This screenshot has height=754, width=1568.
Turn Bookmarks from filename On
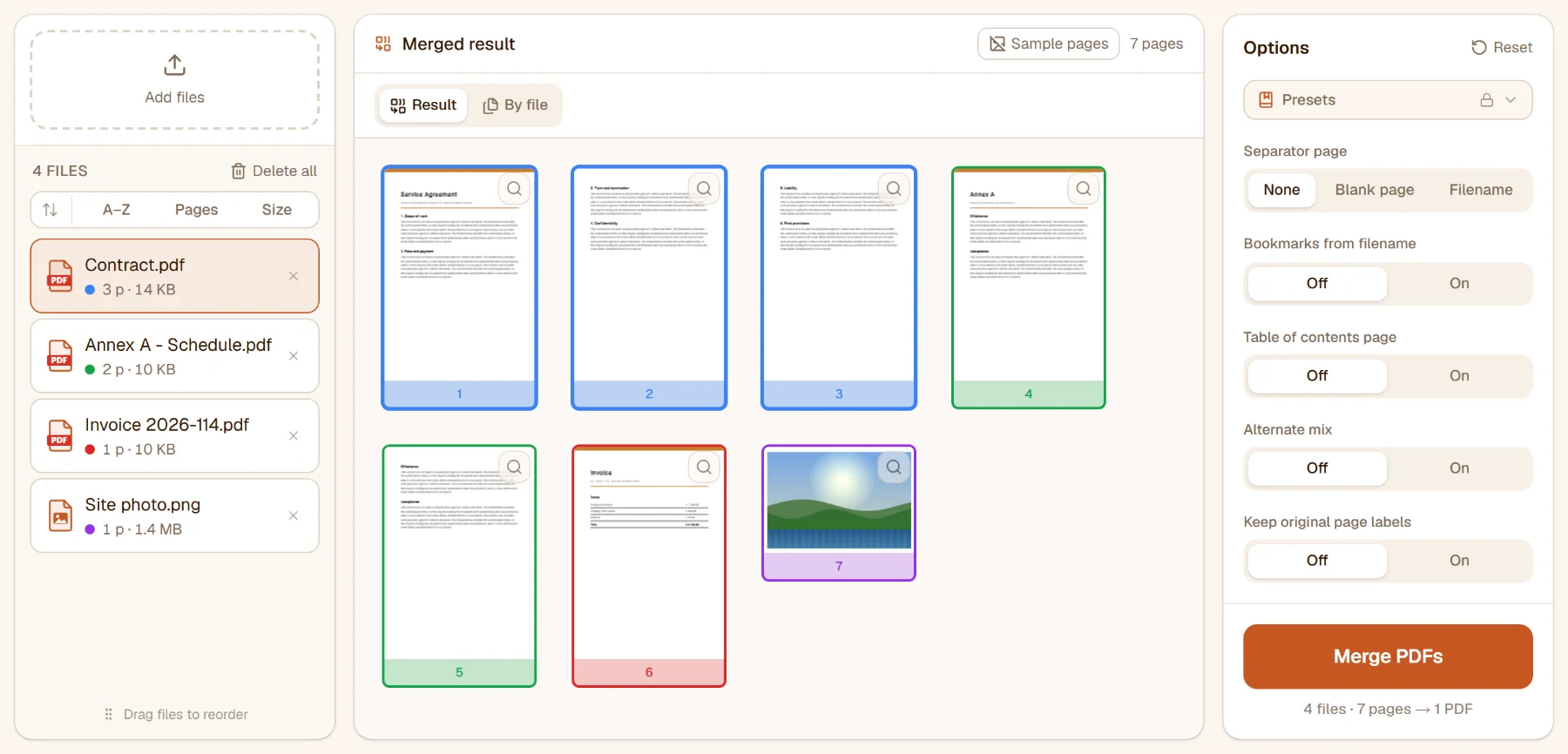tap(1459, 284)
